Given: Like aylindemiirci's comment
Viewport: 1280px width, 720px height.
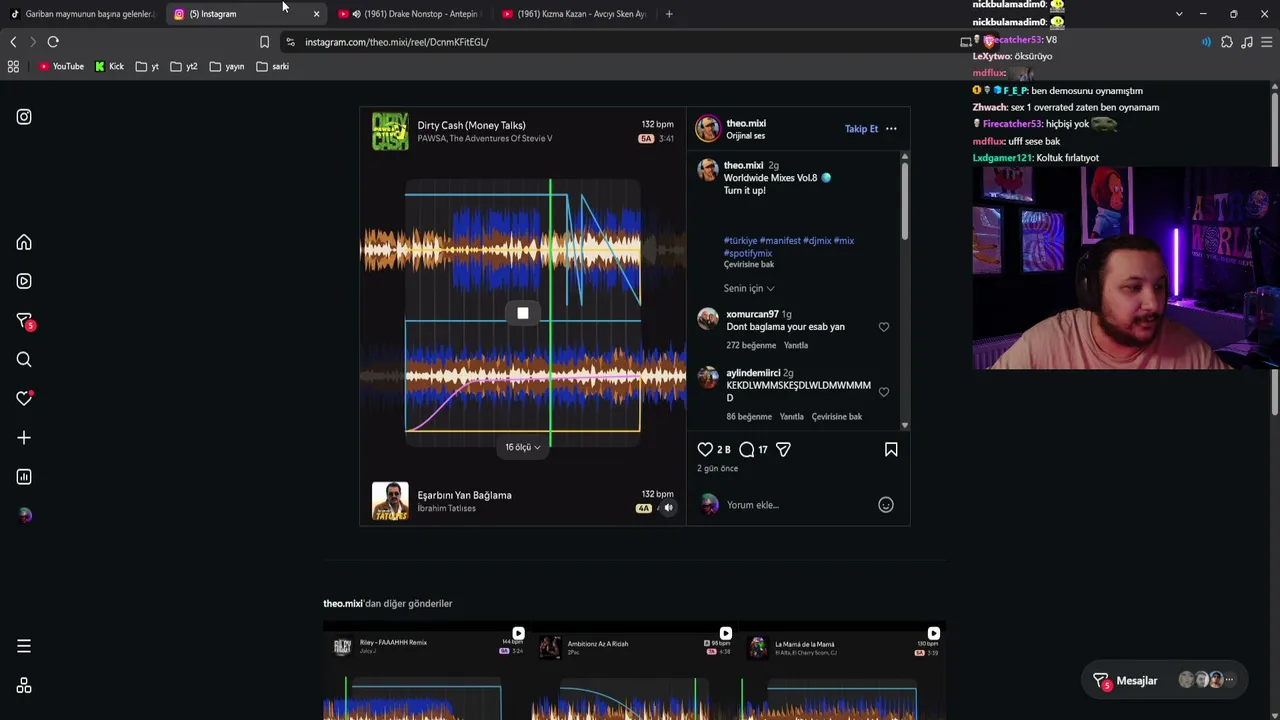Looking at the screenshot, I should pos(884,392).
